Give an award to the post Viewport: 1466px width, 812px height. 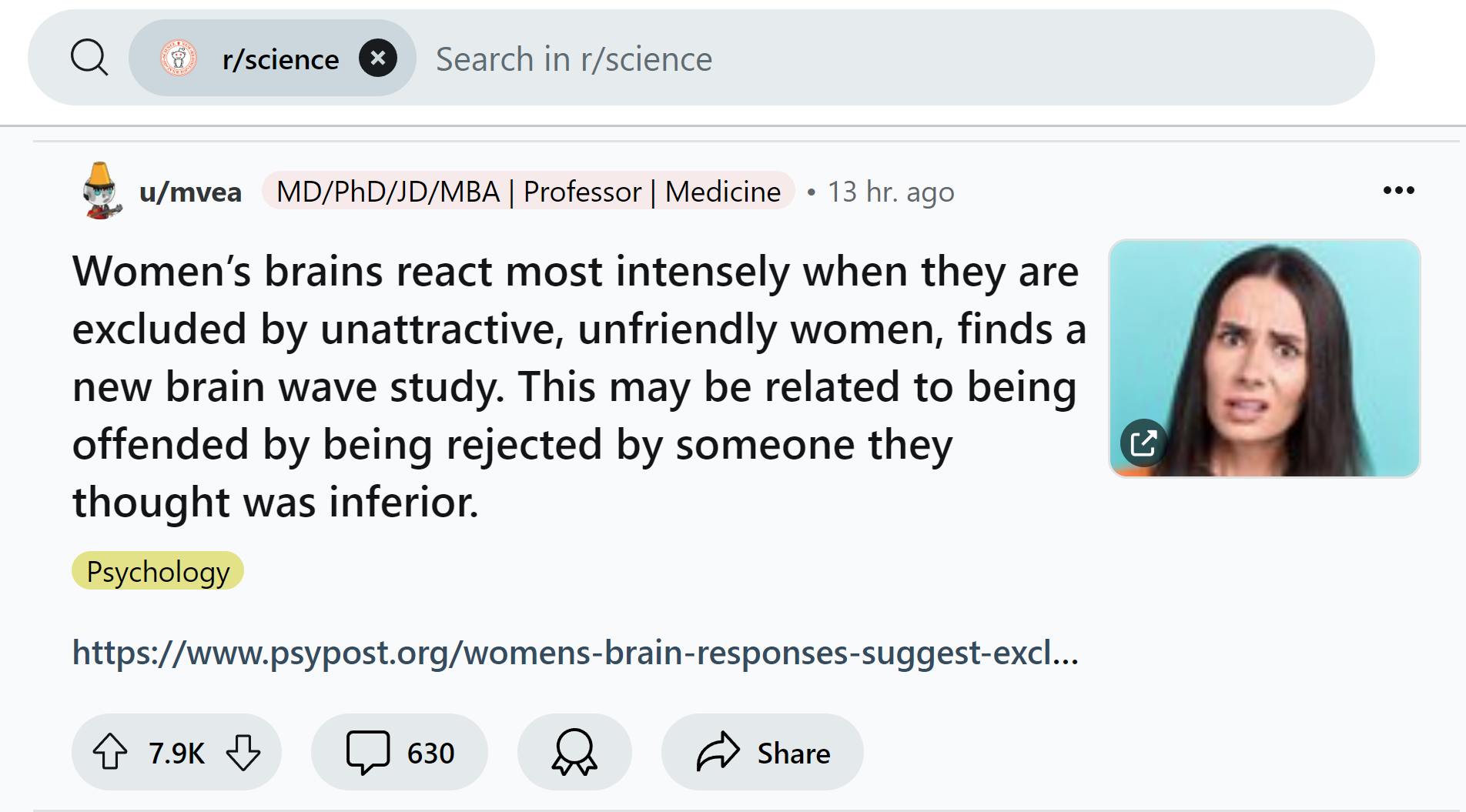coord(574,752)
